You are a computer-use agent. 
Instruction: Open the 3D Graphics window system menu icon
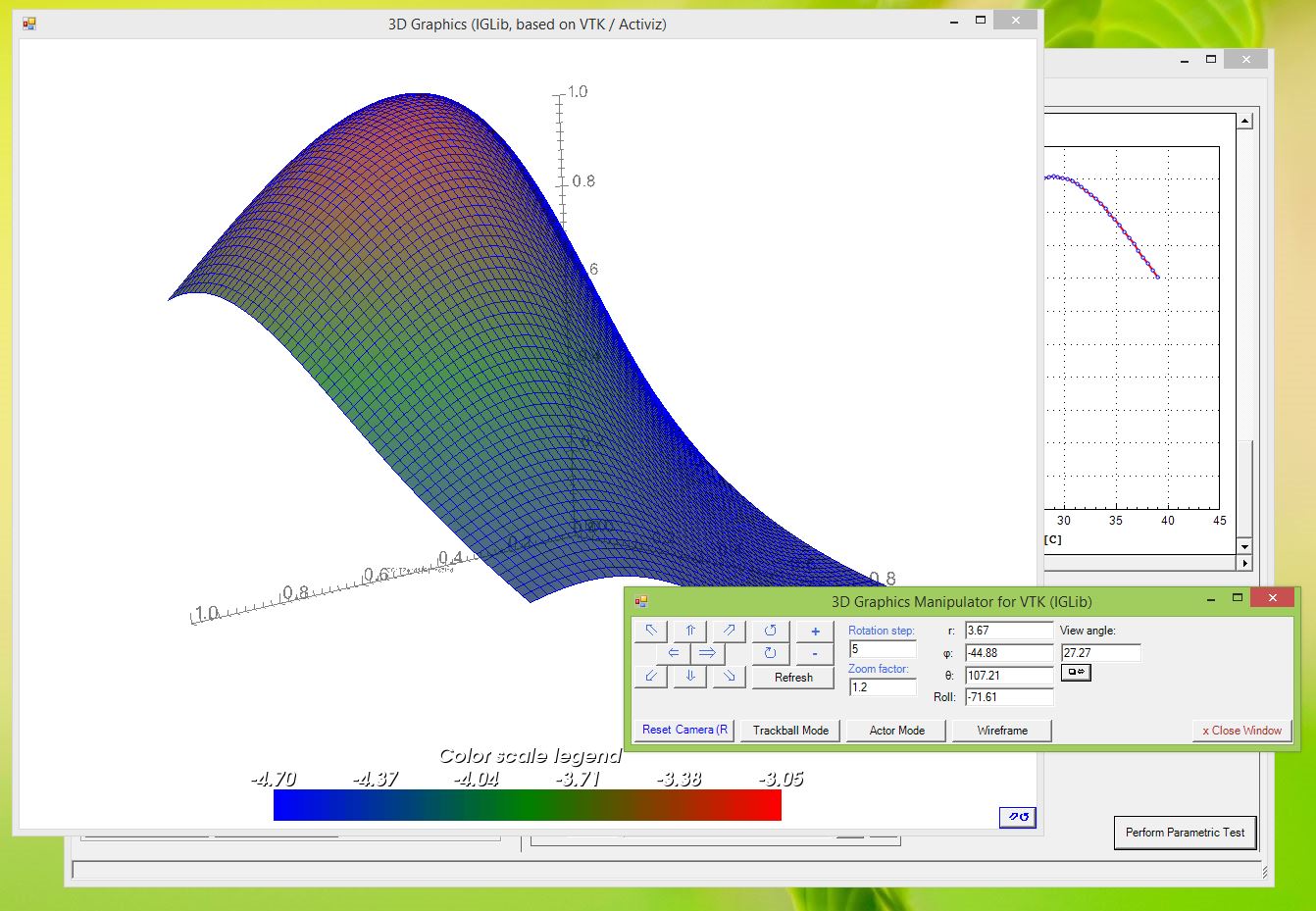coord(27,22)
